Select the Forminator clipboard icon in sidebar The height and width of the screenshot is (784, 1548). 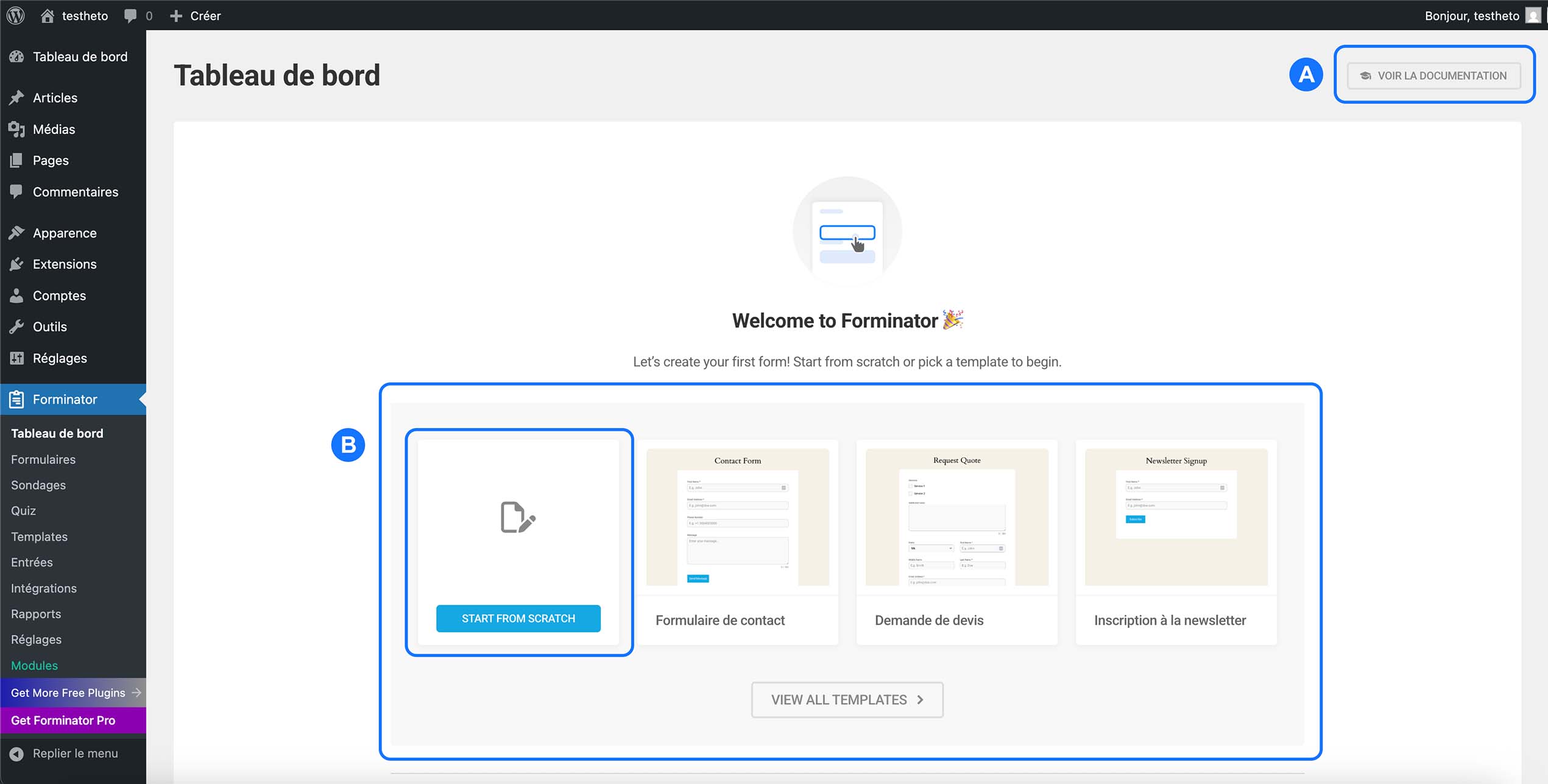[x=16, y=399]
